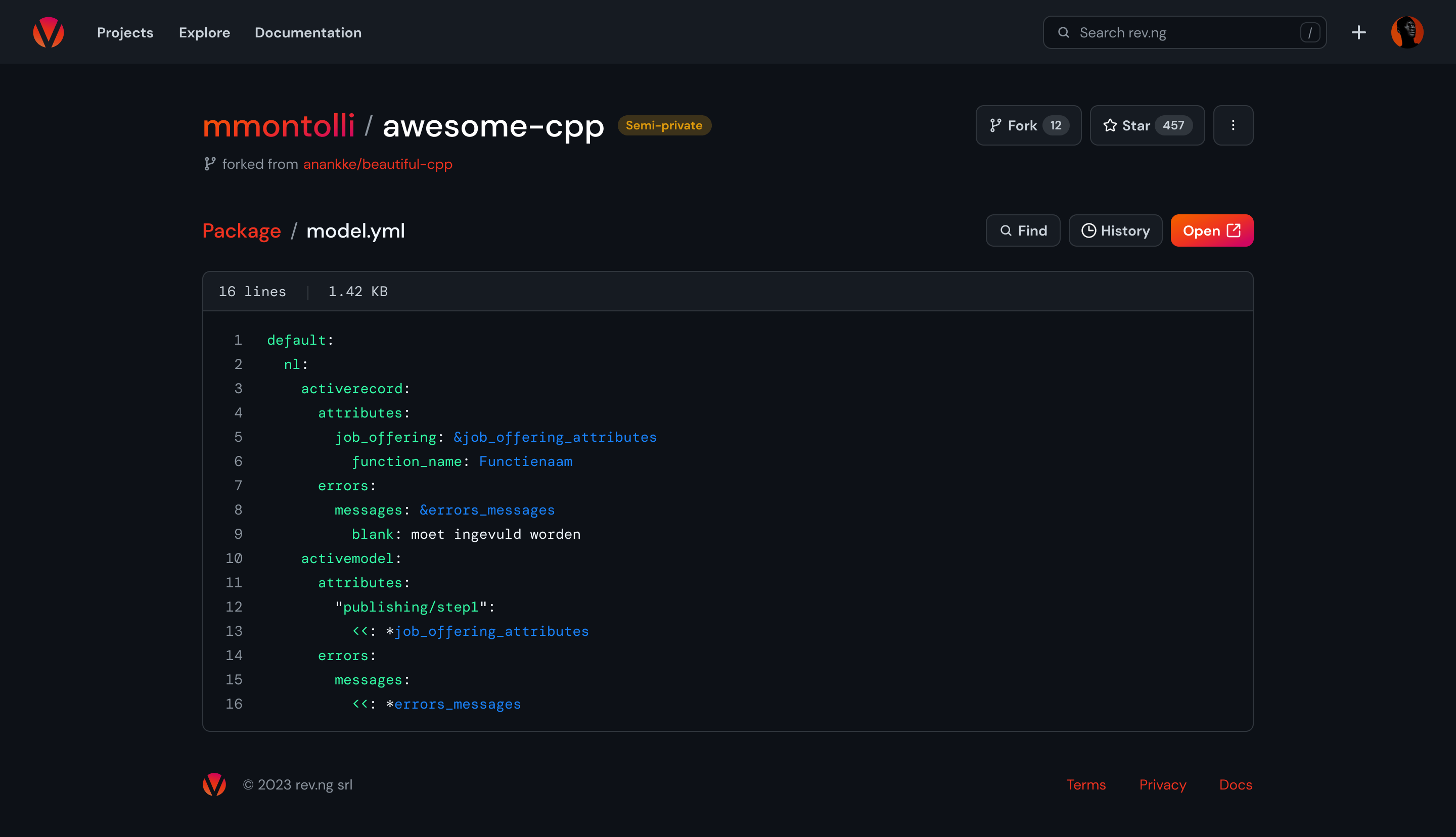Click Open with external link icon

1212,230
